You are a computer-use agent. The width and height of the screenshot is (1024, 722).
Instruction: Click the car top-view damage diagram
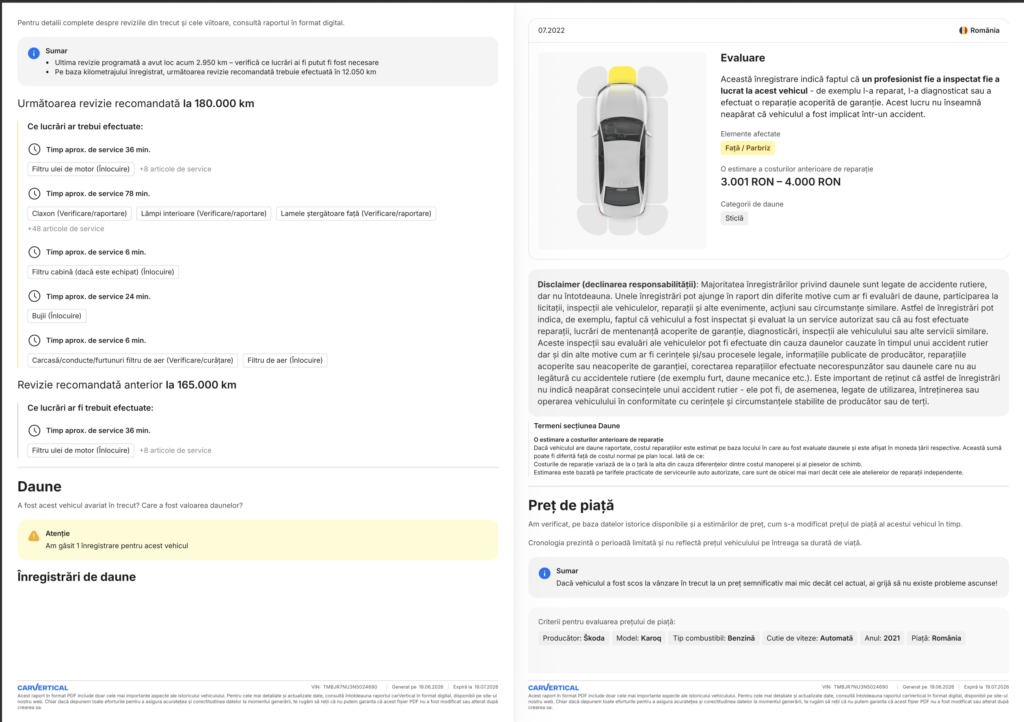point(622,150)
